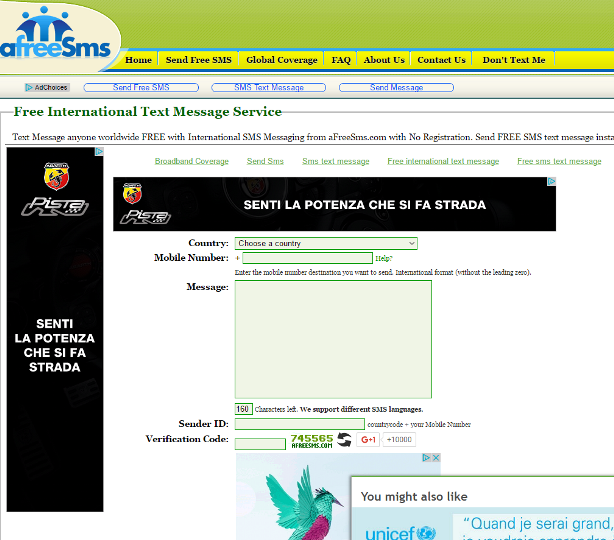Click ad options icon on left sidebar ad
The image size is (614, 540).
(x=99, y=152)
